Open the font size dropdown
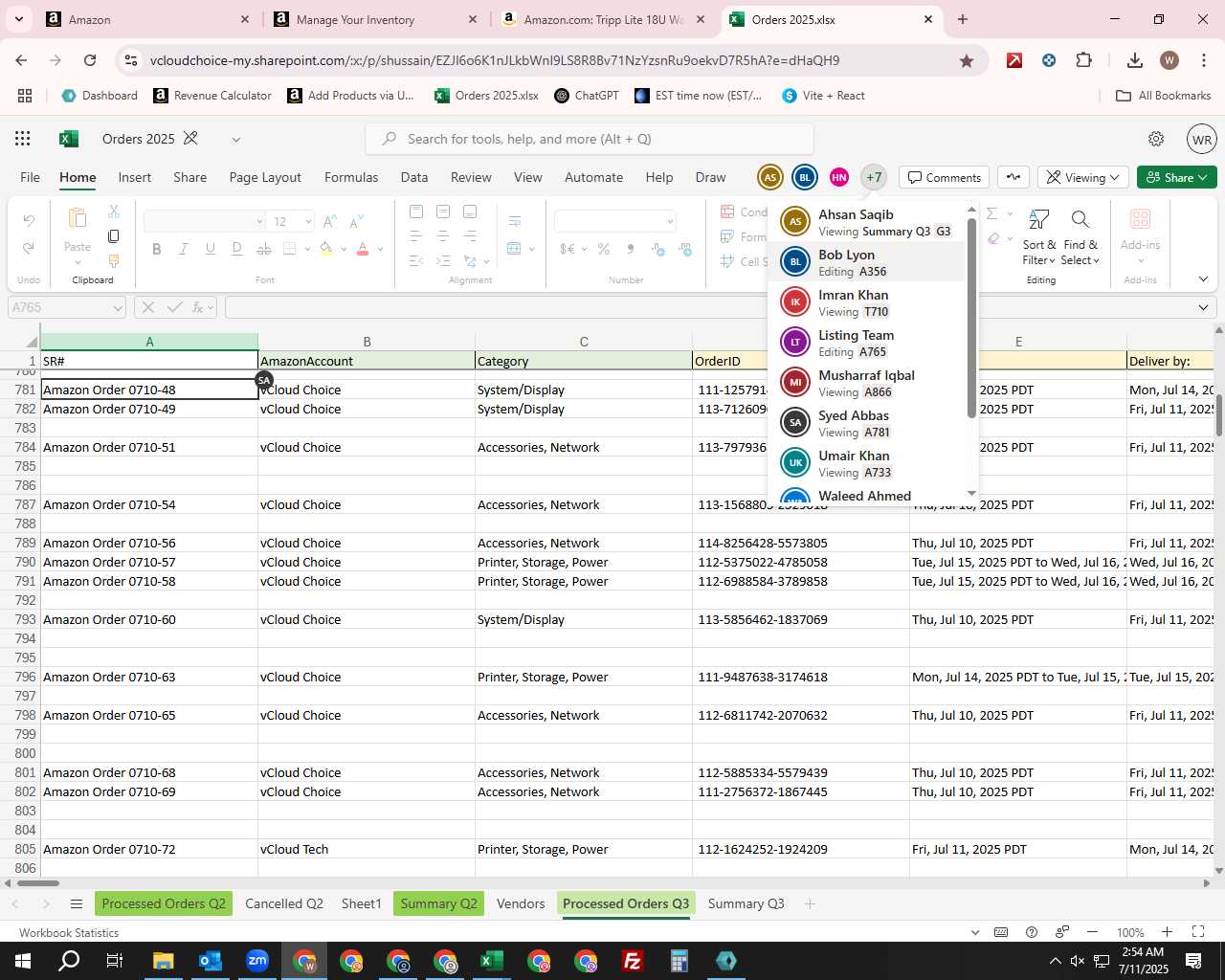The width and height of the screenshot is (1225, 980). [x=308, y=222]
